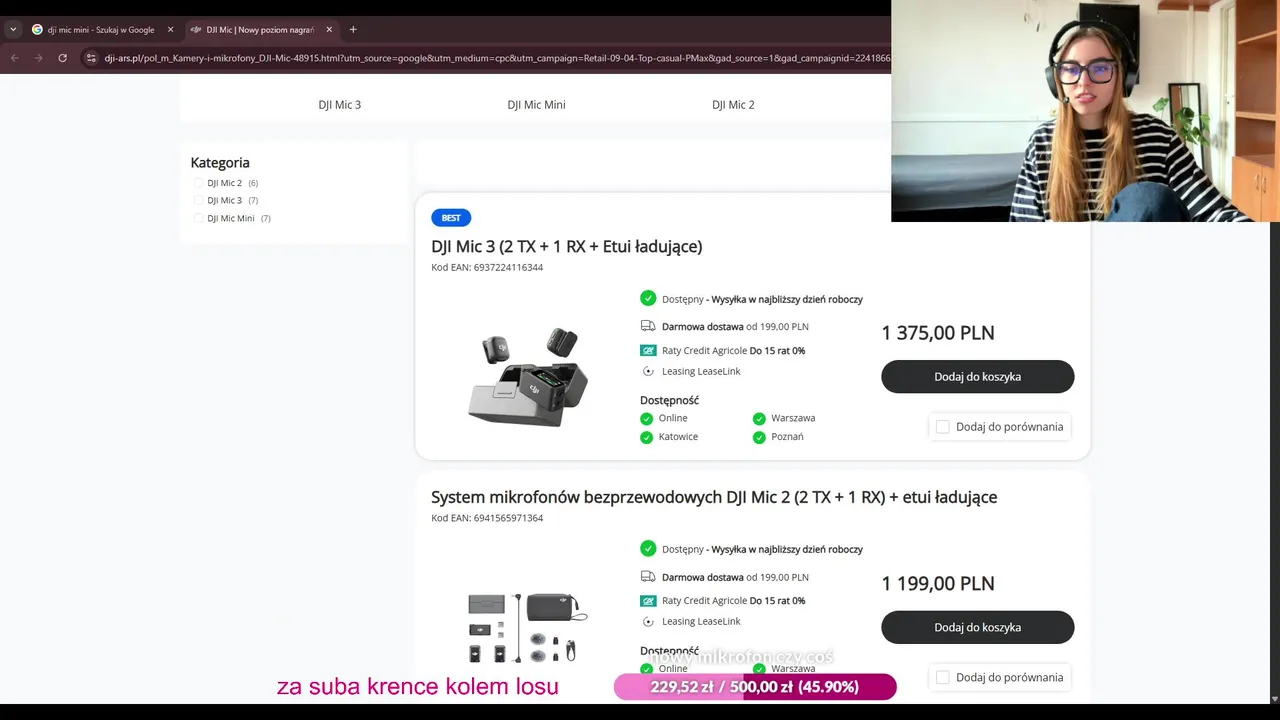Click the green availability check icon for DJI Mic 3
The width and height of the screenshot is (1280, 720).
(x=648, y=298)
